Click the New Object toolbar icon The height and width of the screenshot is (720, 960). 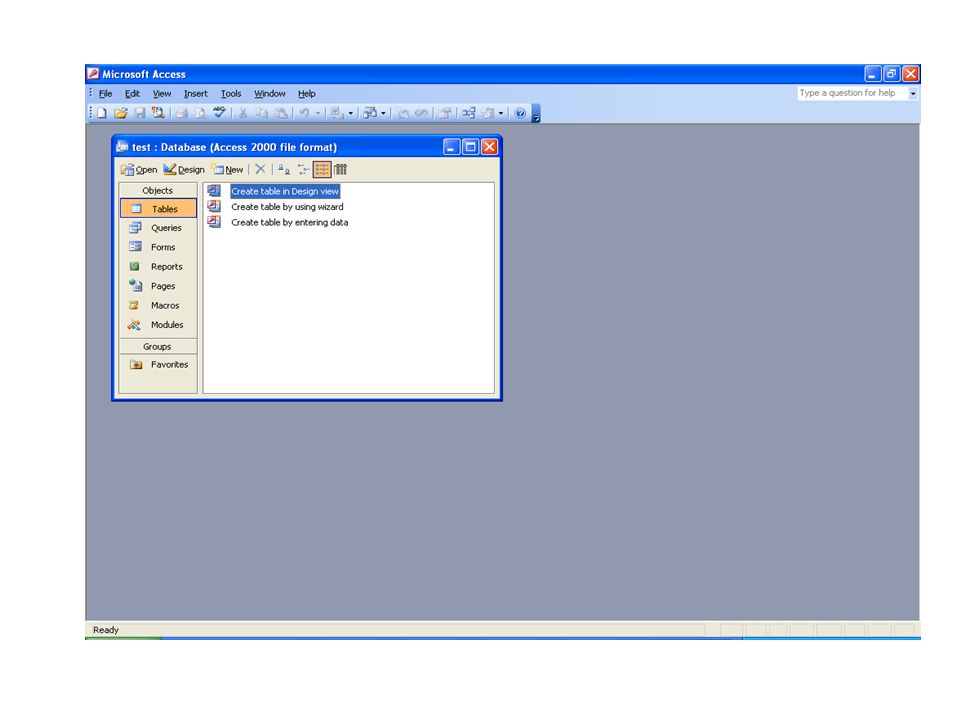coord(488,113)
